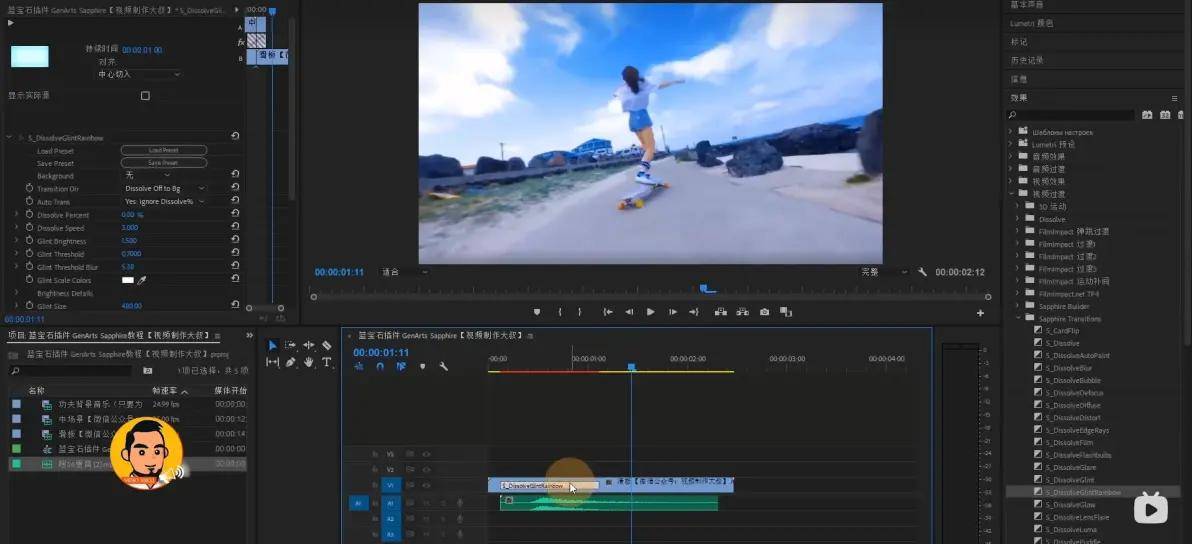Toggle A1 source patching button

click(359, 503)
